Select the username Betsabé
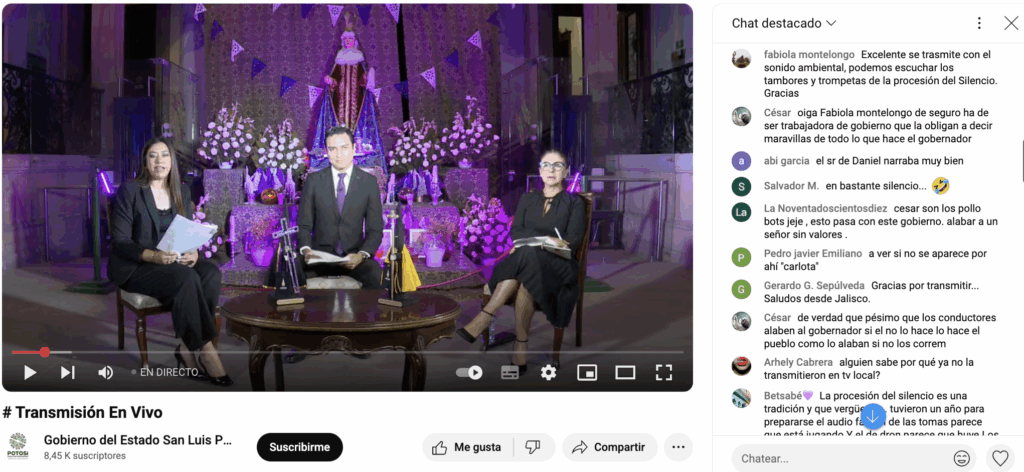Image resolution: width=1024 pixels, height=472 pixels. pos(788,396)
